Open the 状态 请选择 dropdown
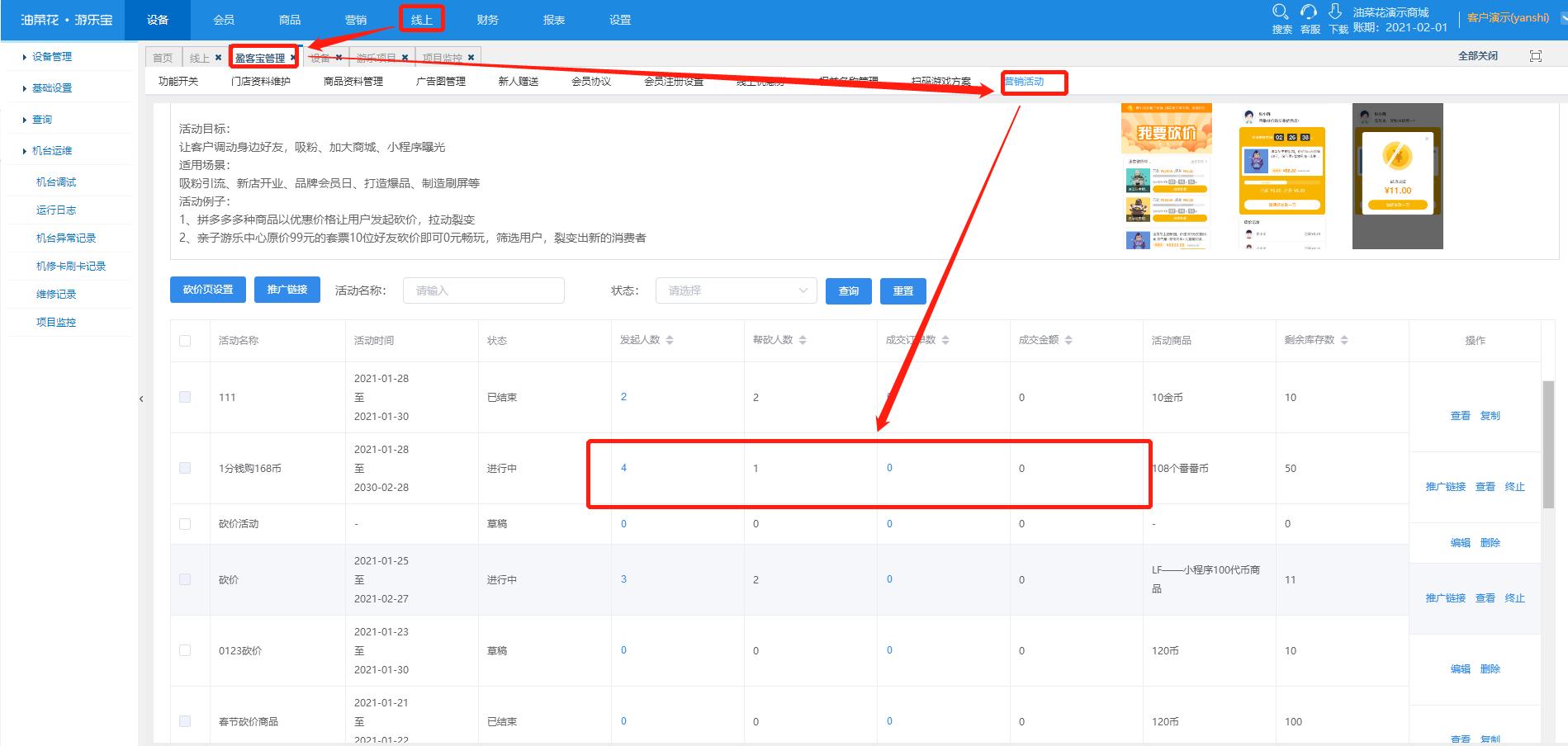 pos(737,290)
